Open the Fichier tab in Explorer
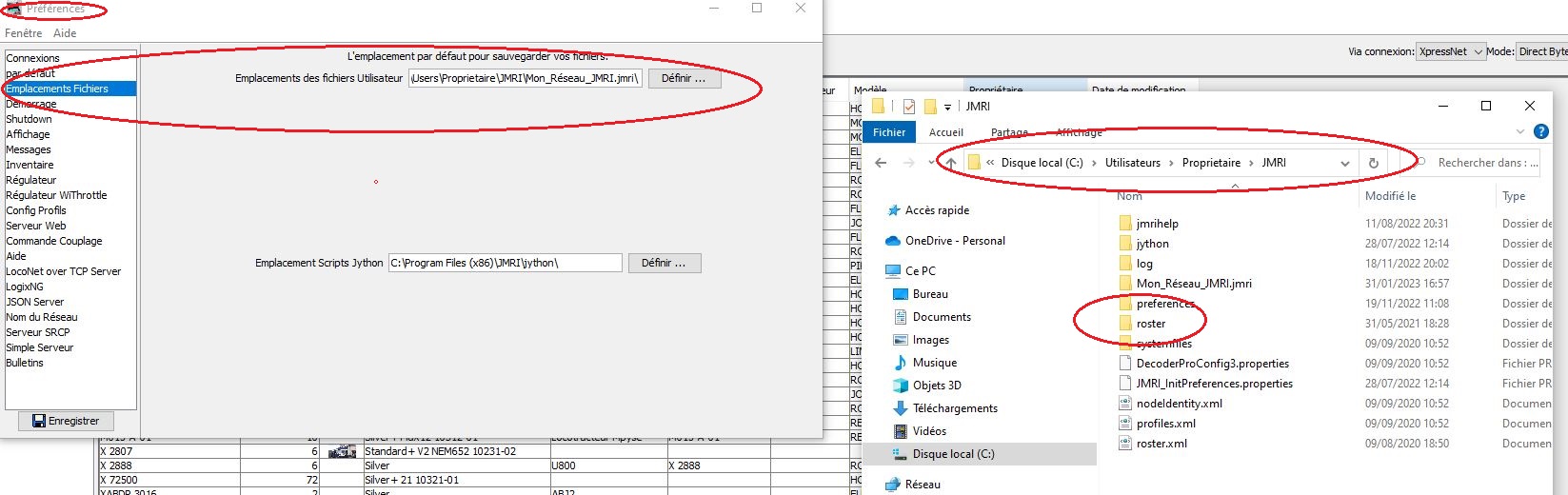Viewport: 1568px width, 495px height. point(889,132)
